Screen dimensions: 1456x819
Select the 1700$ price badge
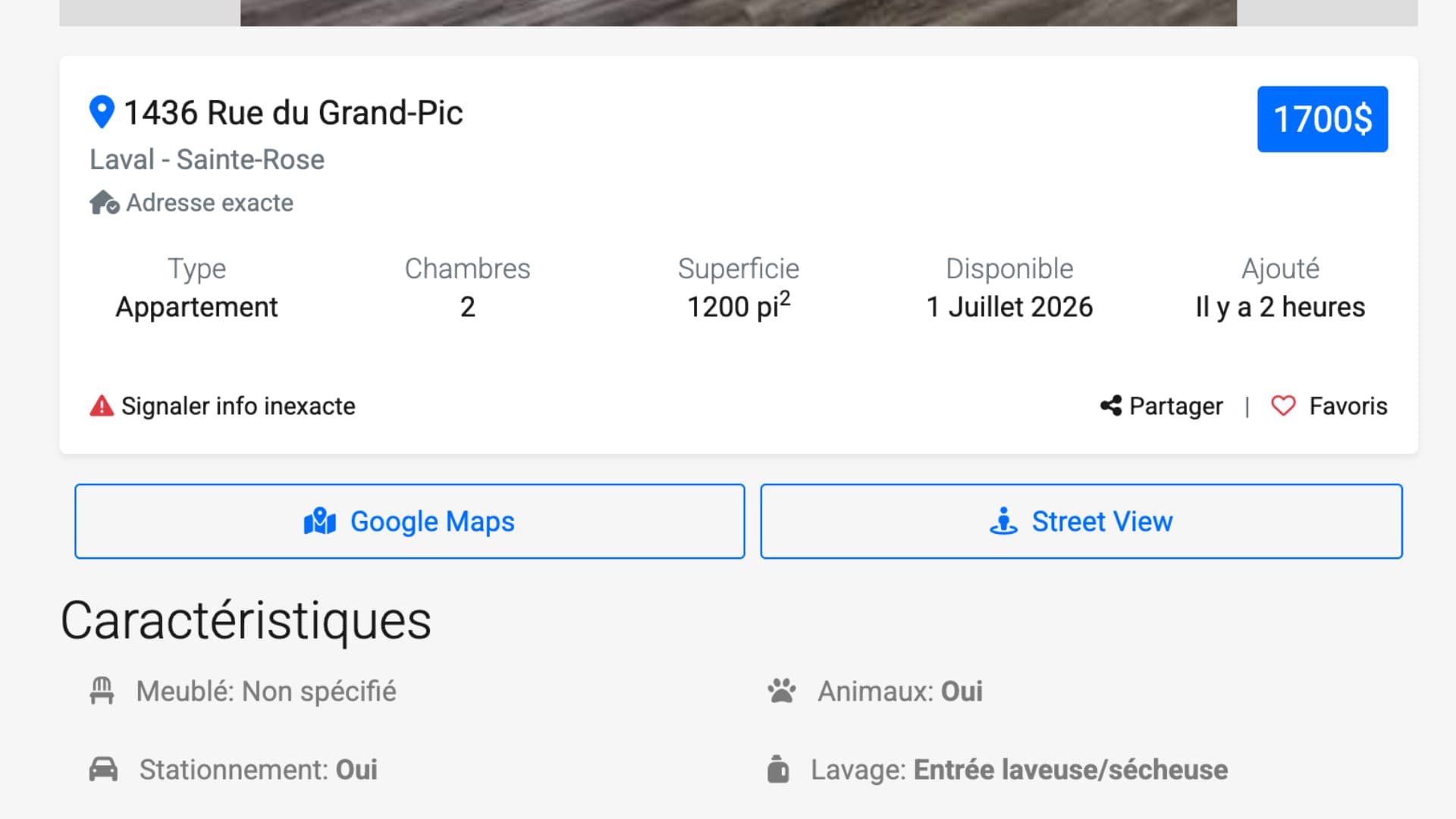point(1323,119)
